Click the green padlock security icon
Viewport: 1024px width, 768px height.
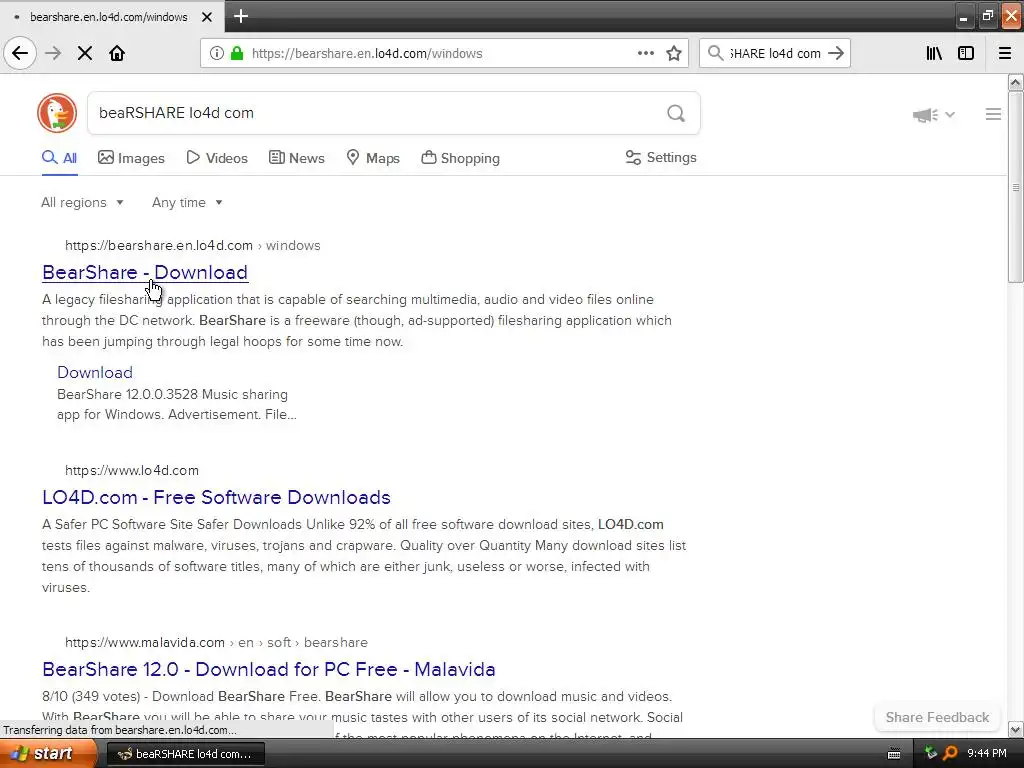click(237, 54)
